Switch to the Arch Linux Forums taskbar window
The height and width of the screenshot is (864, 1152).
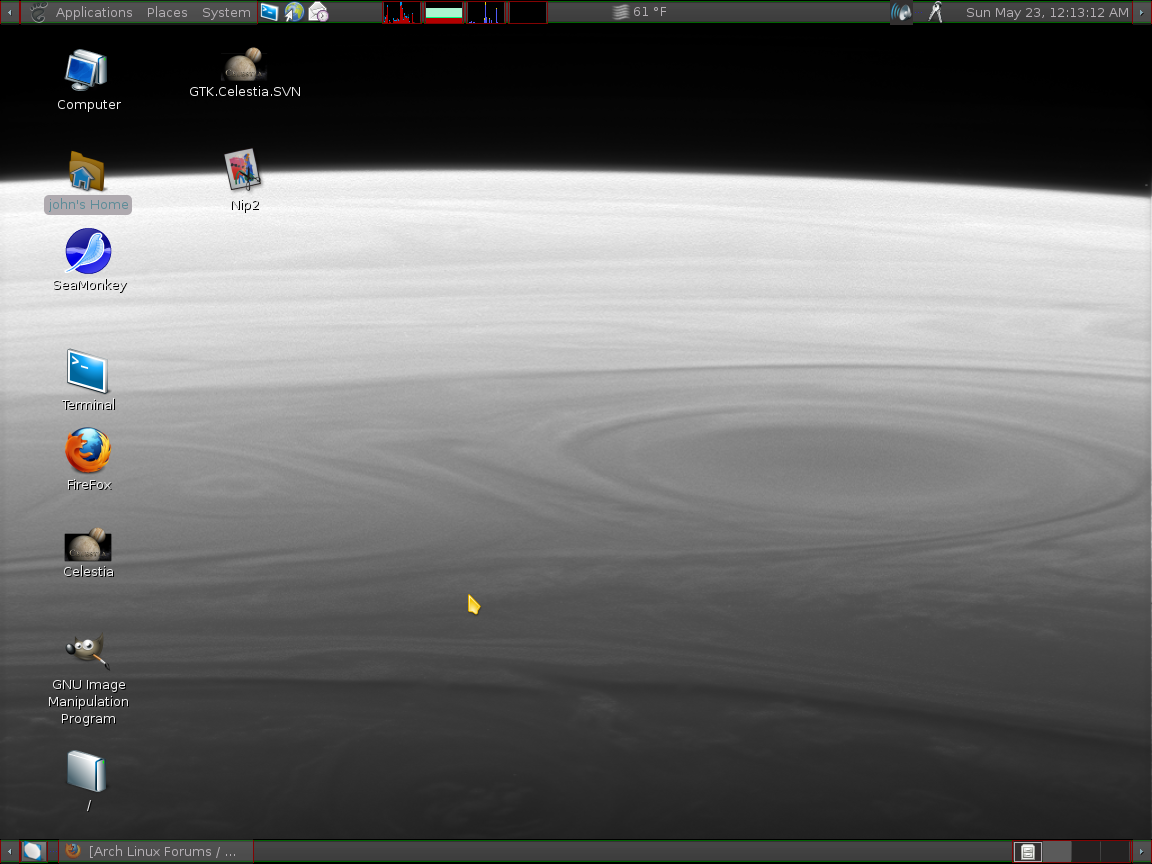tap(156, 852)
